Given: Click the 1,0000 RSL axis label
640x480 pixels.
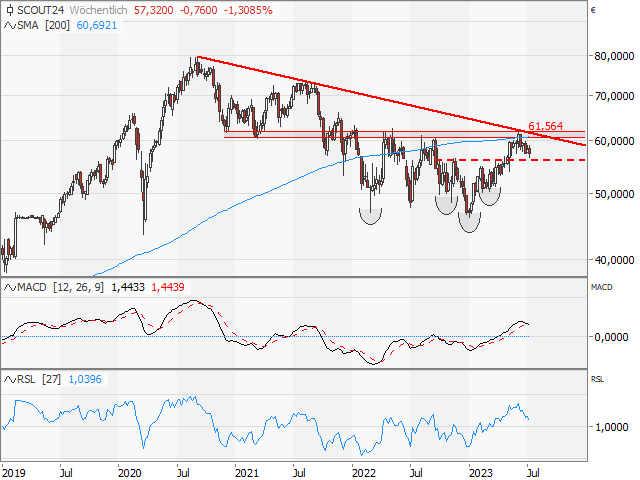Looking at the screenshot, I should click(x=611, y=427).
